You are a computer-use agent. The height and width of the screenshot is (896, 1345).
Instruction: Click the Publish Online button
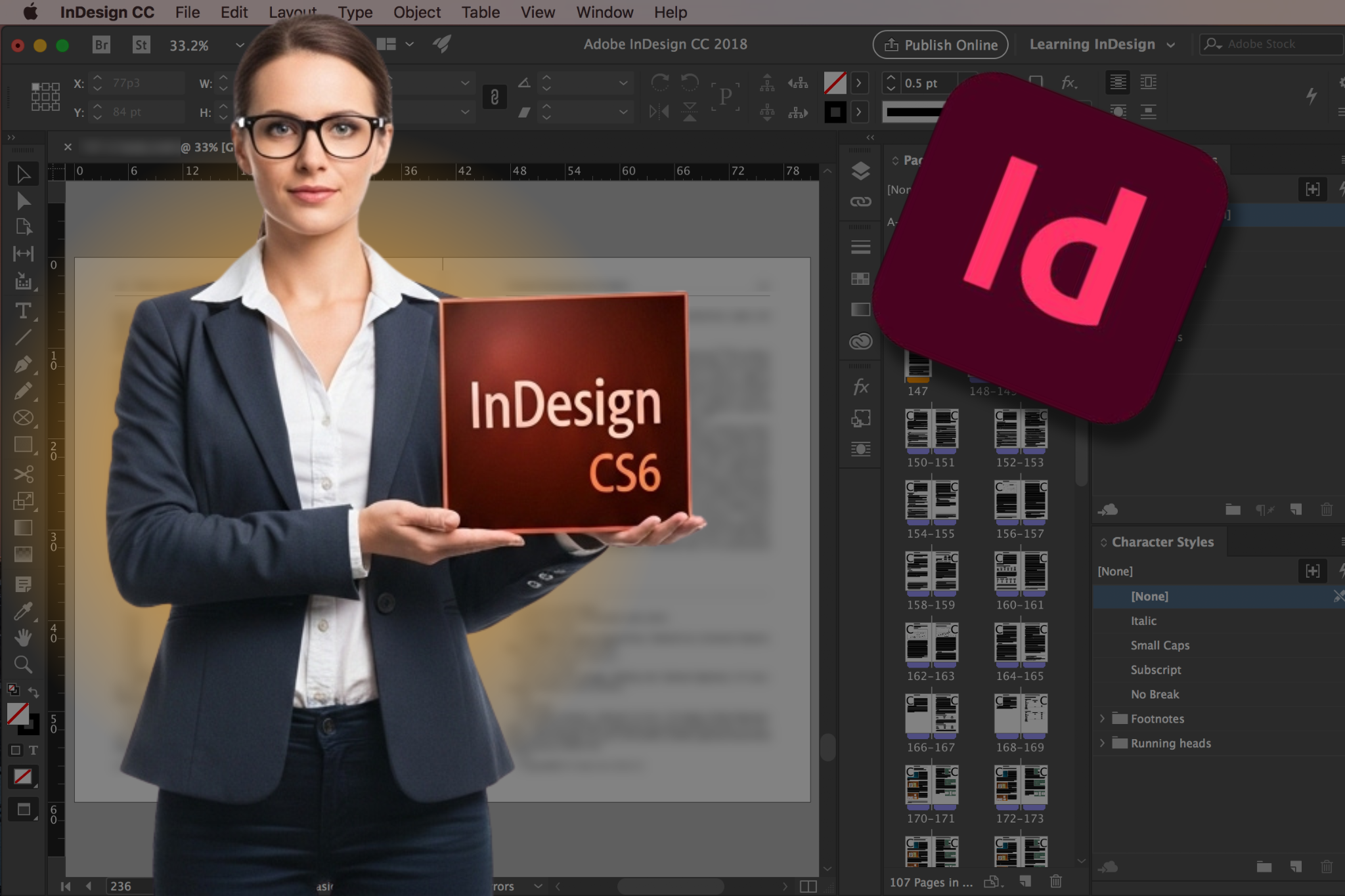(x=940, y=45)
